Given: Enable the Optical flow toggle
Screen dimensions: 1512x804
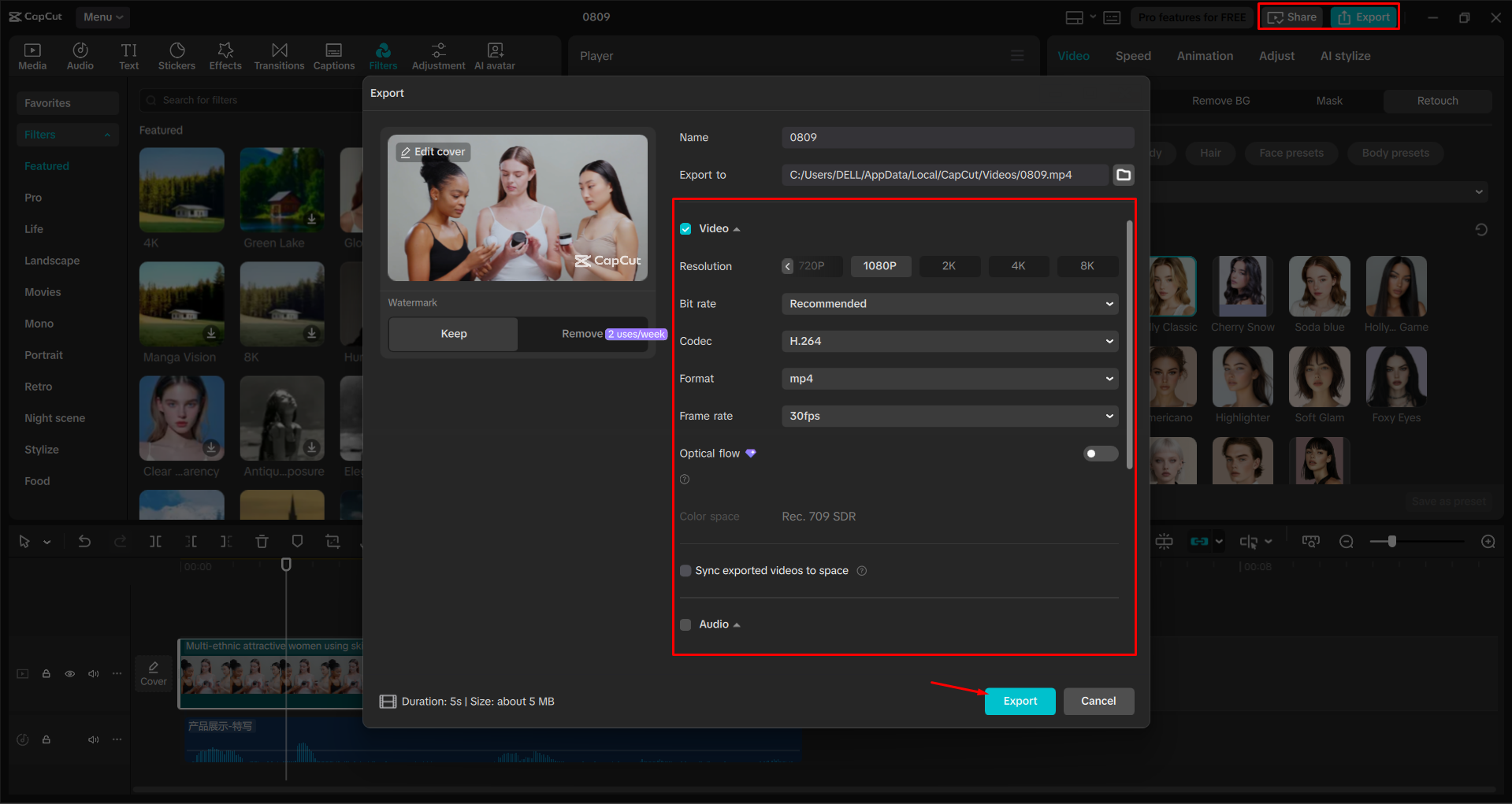Looking at the screenshot, I should tap(1100, 453).
